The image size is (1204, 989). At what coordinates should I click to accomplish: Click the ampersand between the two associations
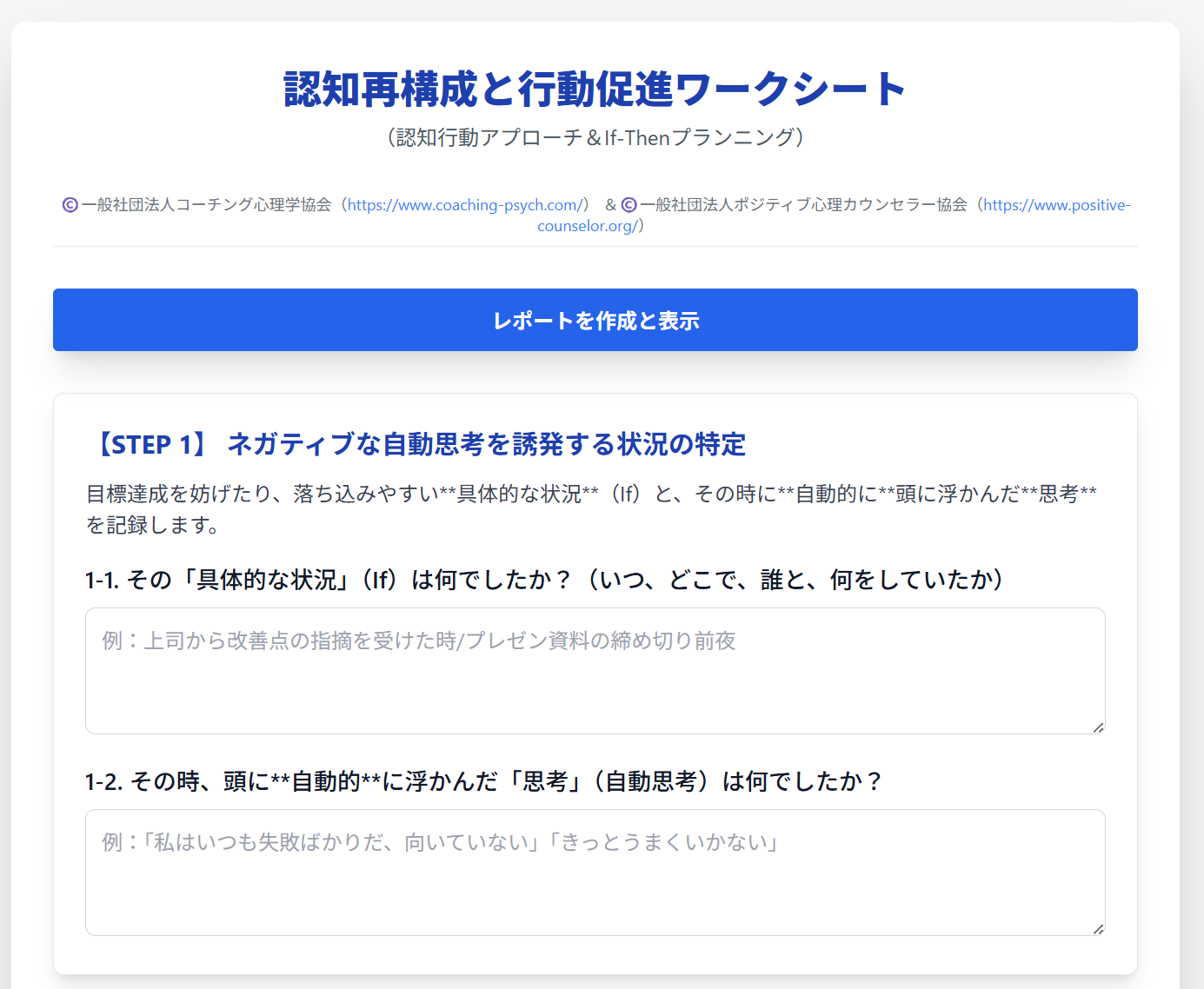tap(610, 205)
